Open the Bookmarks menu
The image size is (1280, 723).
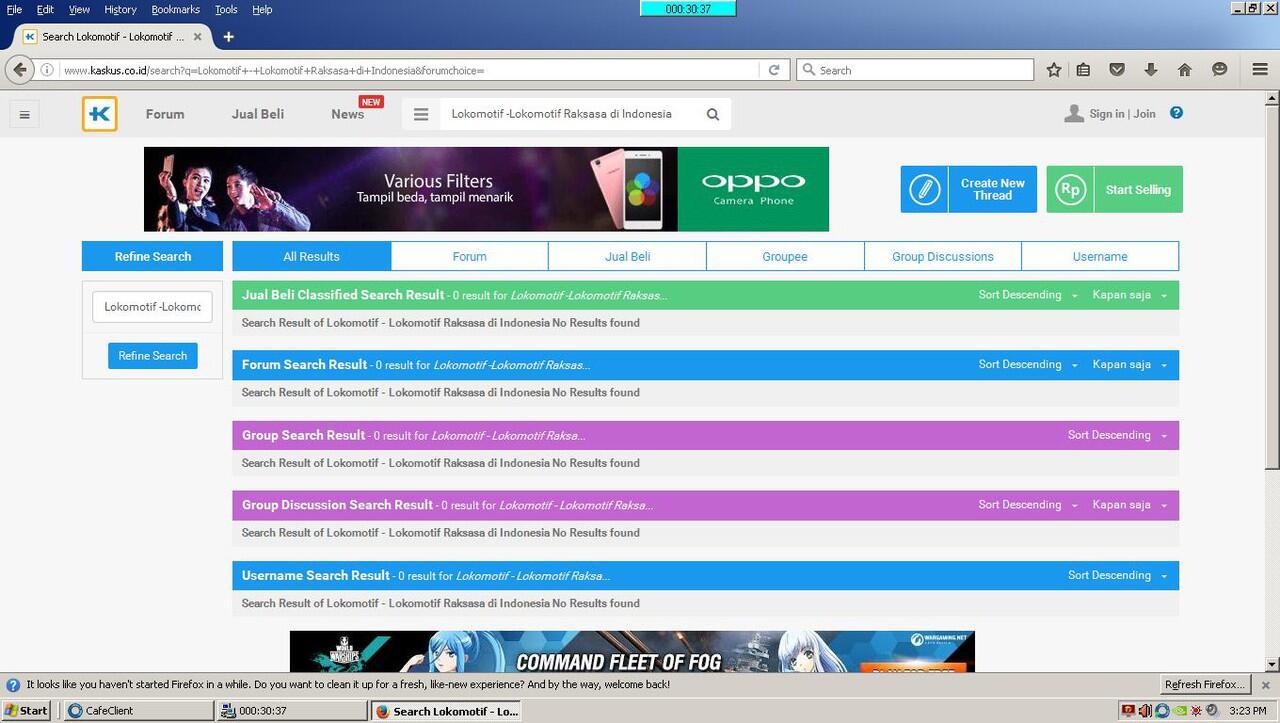click(x=176, y=9)
